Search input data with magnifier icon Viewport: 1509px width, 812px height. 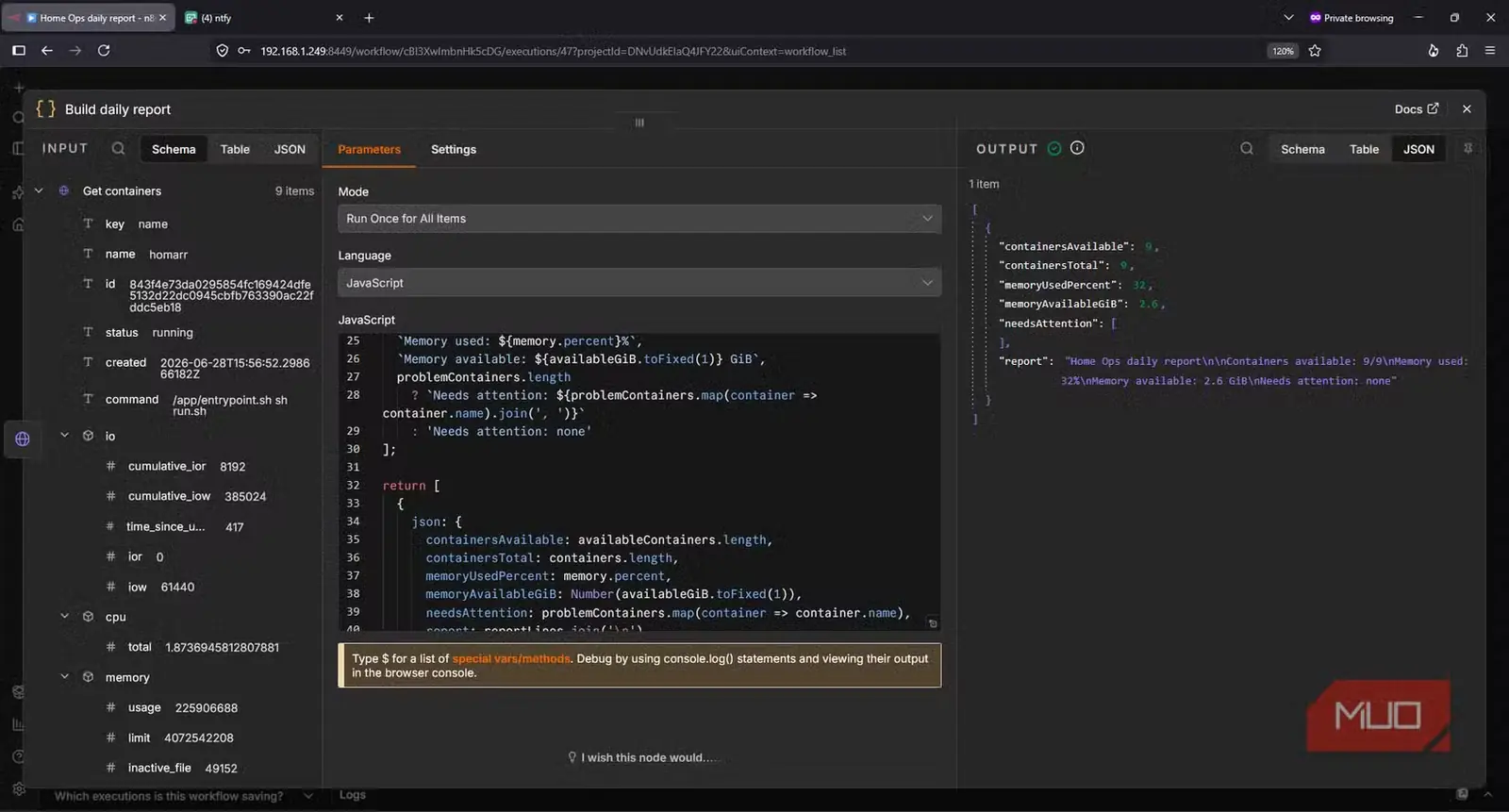(118, 149)
